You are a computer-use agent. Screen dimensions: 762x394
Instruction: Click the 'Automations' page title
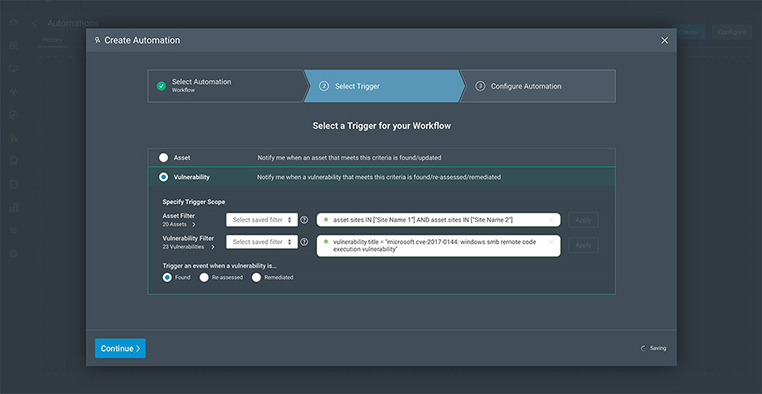[x=73, y=23]
